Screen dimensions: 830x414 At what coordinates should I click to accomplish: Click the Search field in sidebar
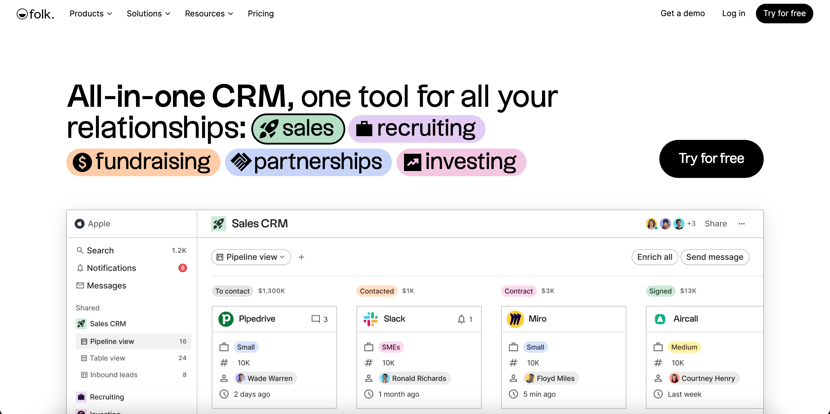coord(131,250)
